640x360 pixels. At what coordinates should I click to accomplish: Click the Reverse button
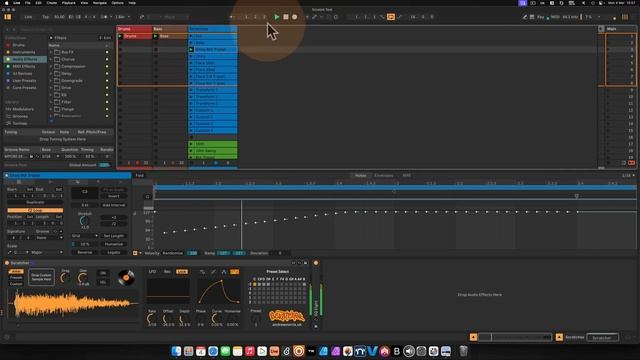[x=84, y=253]
